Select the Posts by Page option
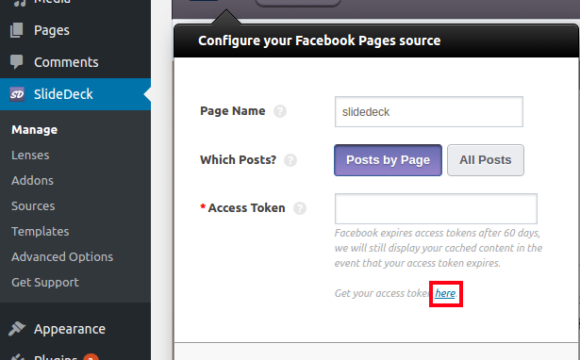This screenshot has height=360, width=580. (388, 160)
